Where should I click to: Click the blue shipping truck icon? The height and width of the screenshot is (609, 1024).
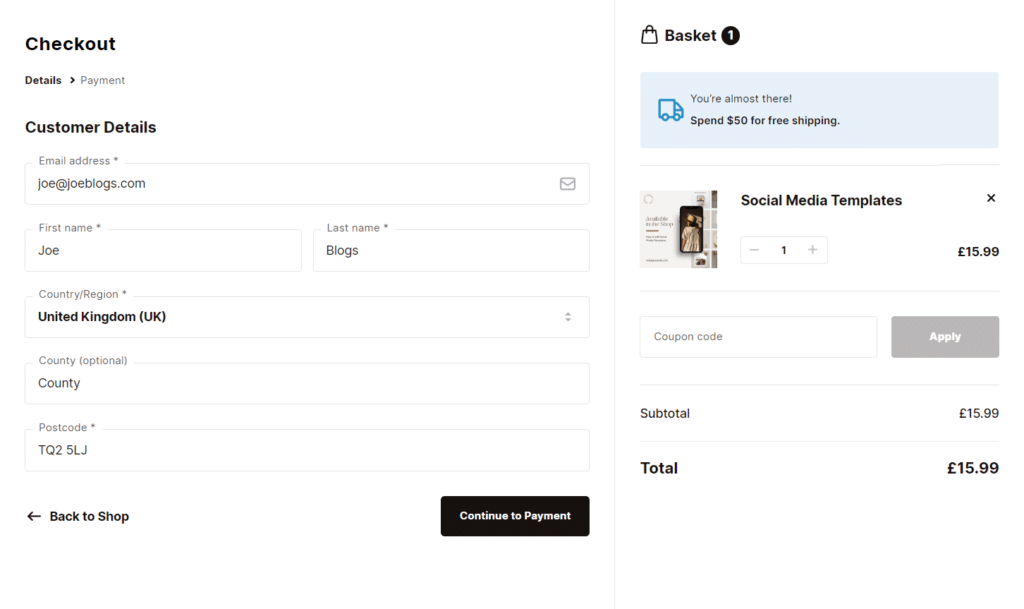668,109
